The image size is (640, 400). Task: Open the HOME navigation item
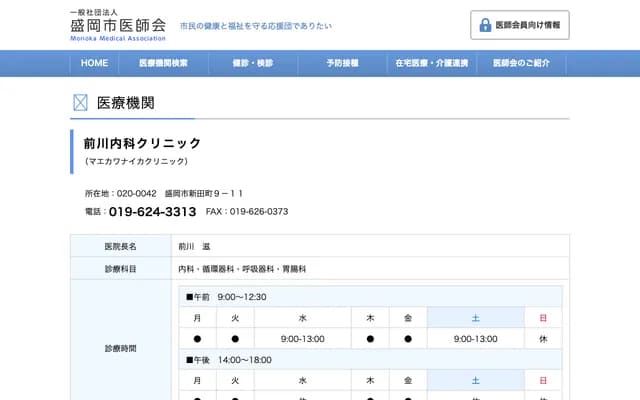94,63
